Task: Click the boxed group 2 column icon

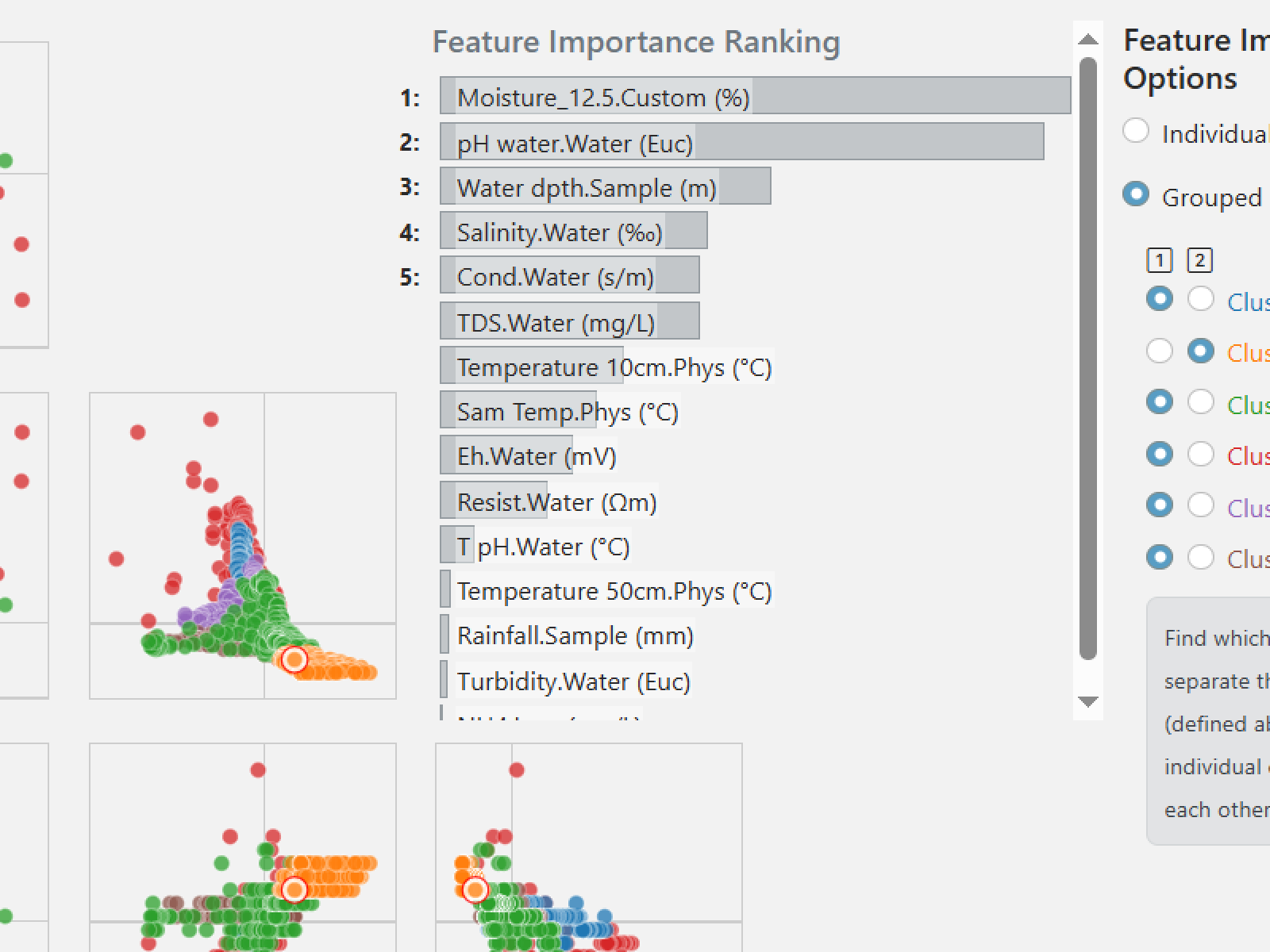Action: (x=1199, y=260)
